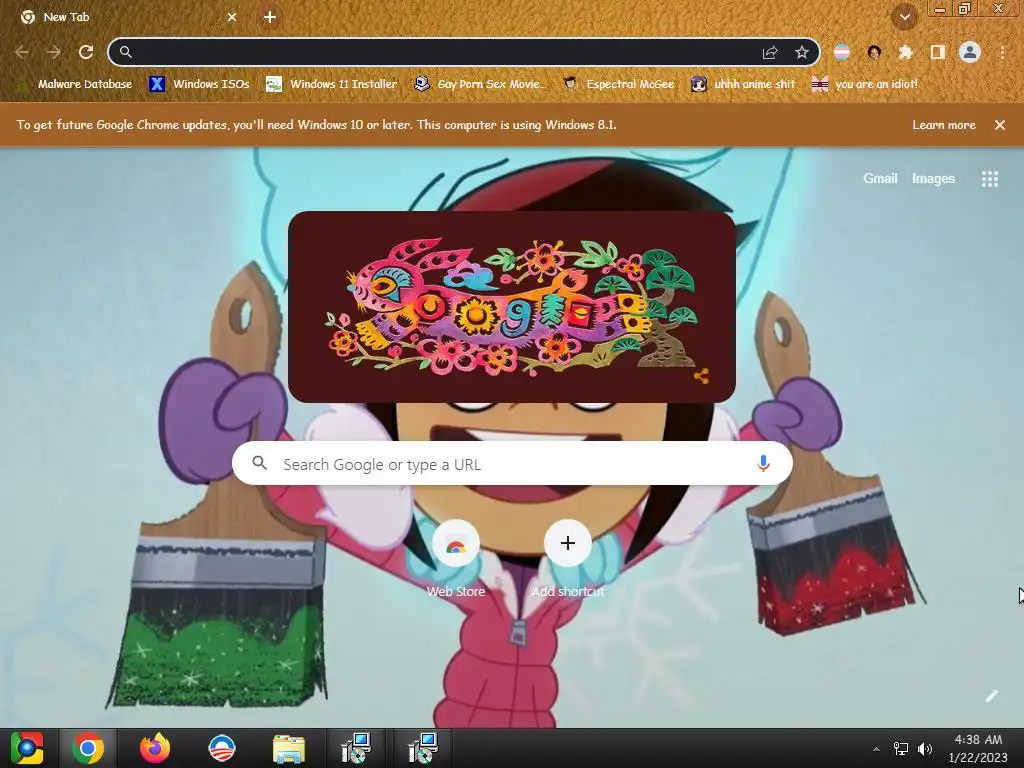Click the Search Google or type a URL box
The width and height of the screenshot is (1024, 768).
[x=512, y=464]
